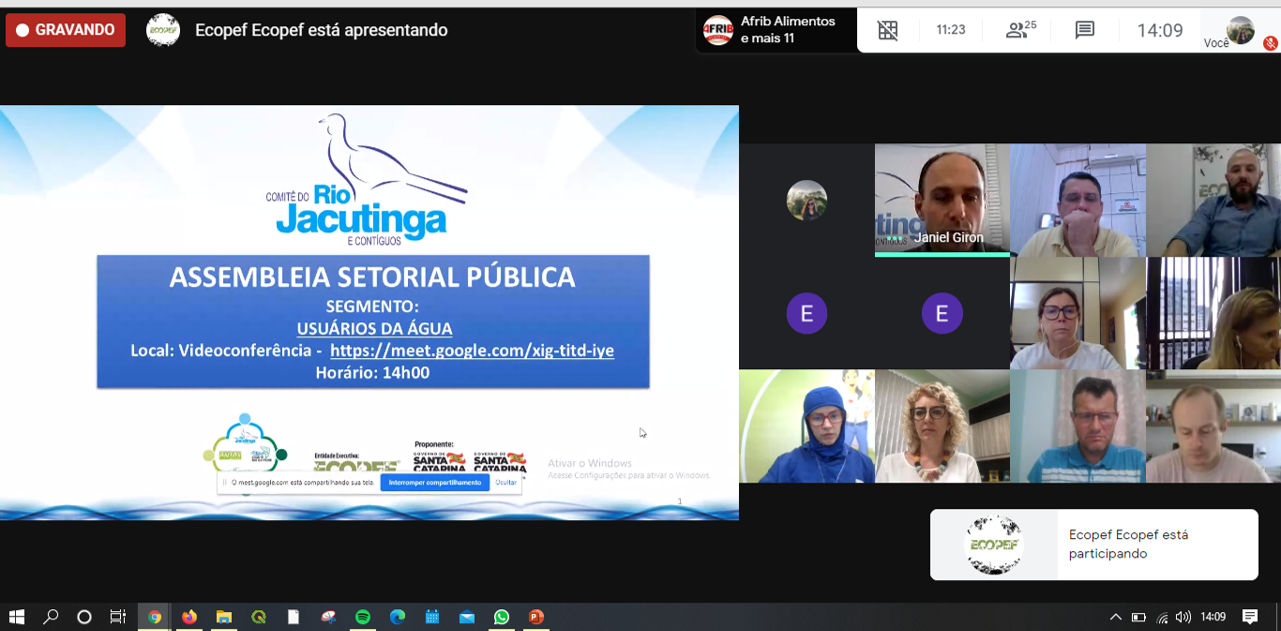Open Cortana from the taskbar

(84, 617)
